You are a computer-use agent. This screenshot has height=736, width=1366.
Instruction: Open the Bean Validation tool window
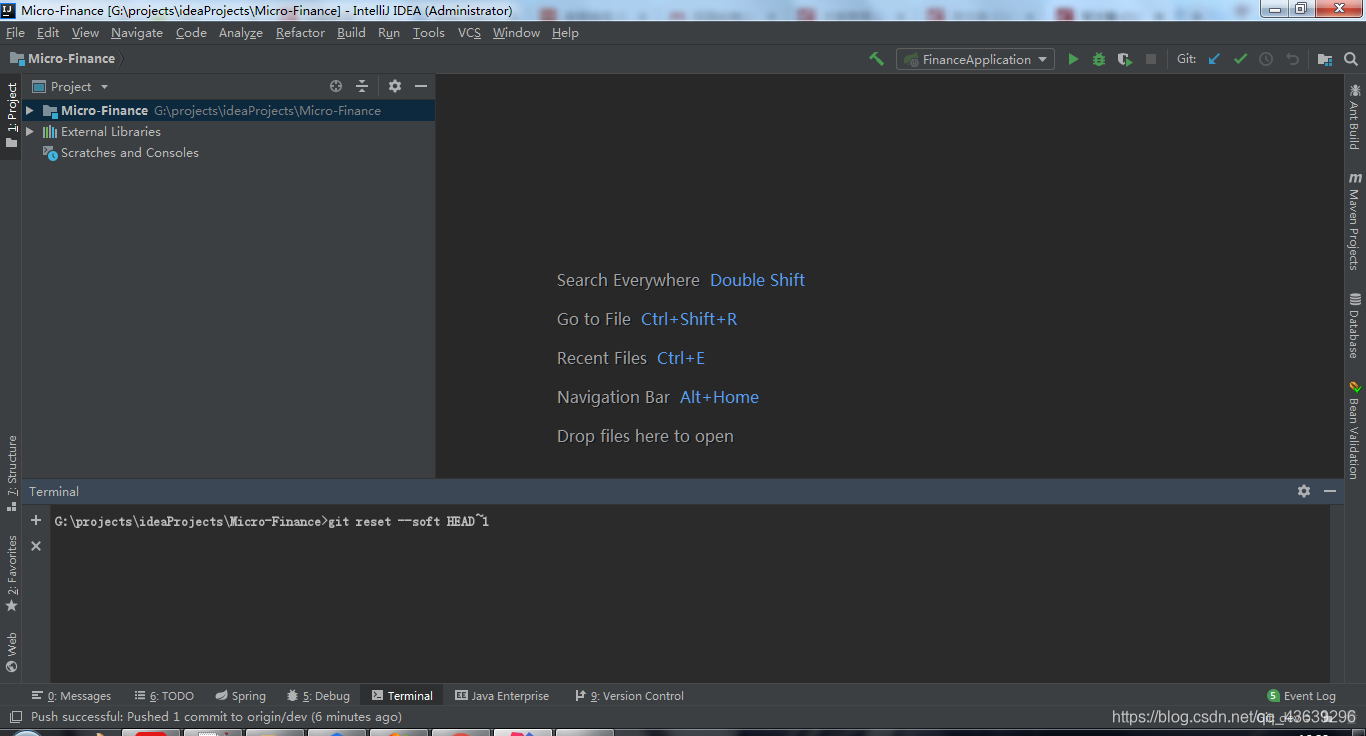(1355, 430)
